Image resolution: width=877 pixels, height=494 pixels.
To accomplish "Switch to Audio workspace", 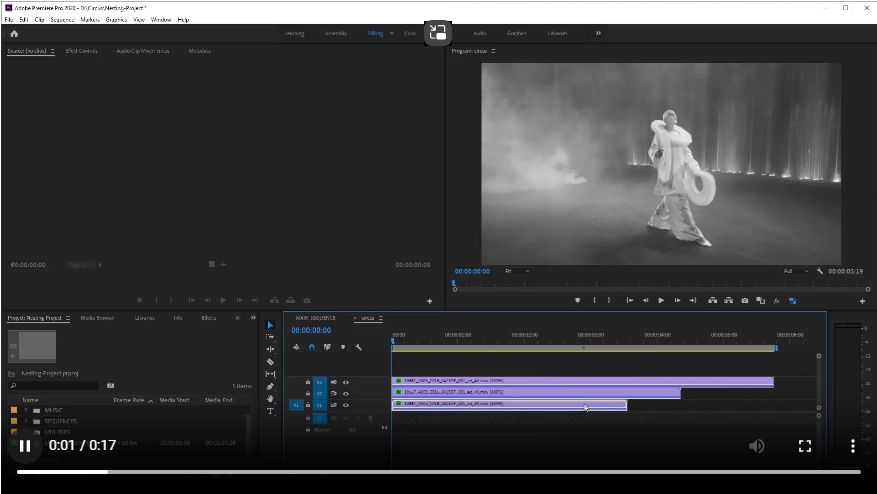I will pos(479,33).
